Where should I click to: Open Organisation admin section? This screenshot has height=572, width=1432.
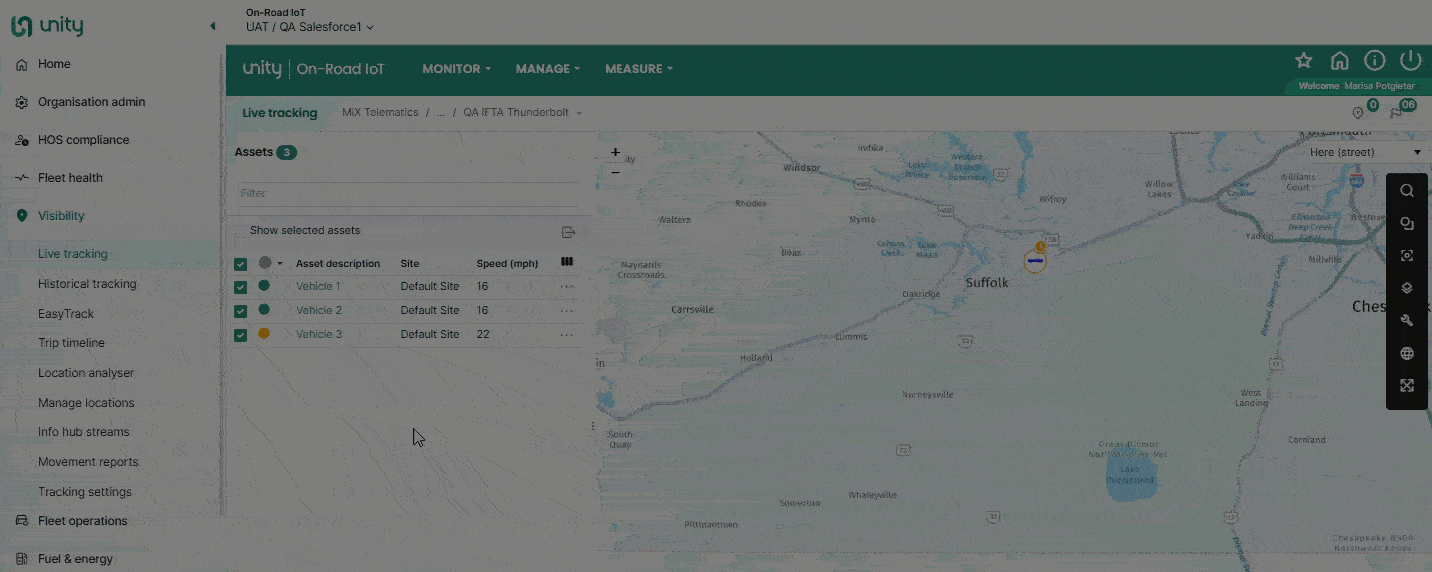tap(91, 102)
